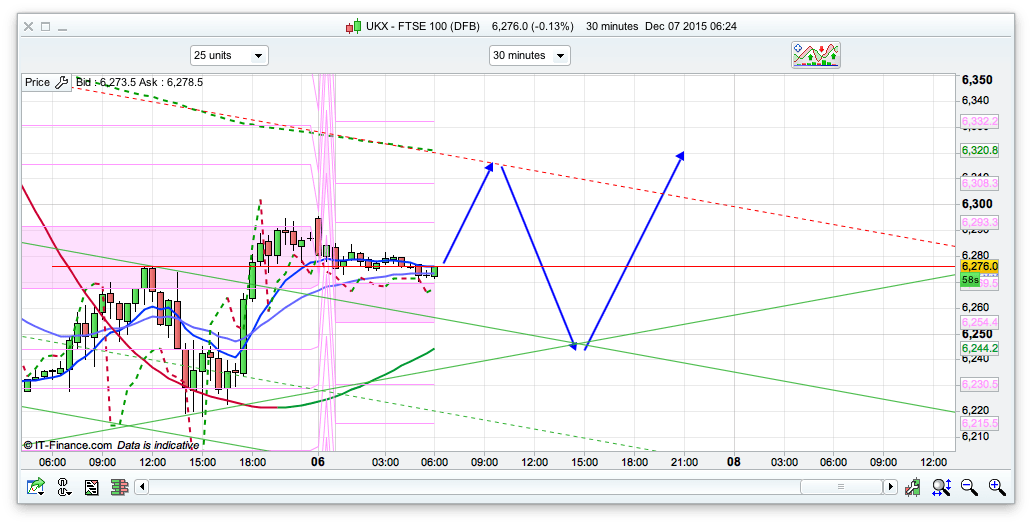Click the IT-Finance.com copyright text
1032x525 pixels.
67,445
